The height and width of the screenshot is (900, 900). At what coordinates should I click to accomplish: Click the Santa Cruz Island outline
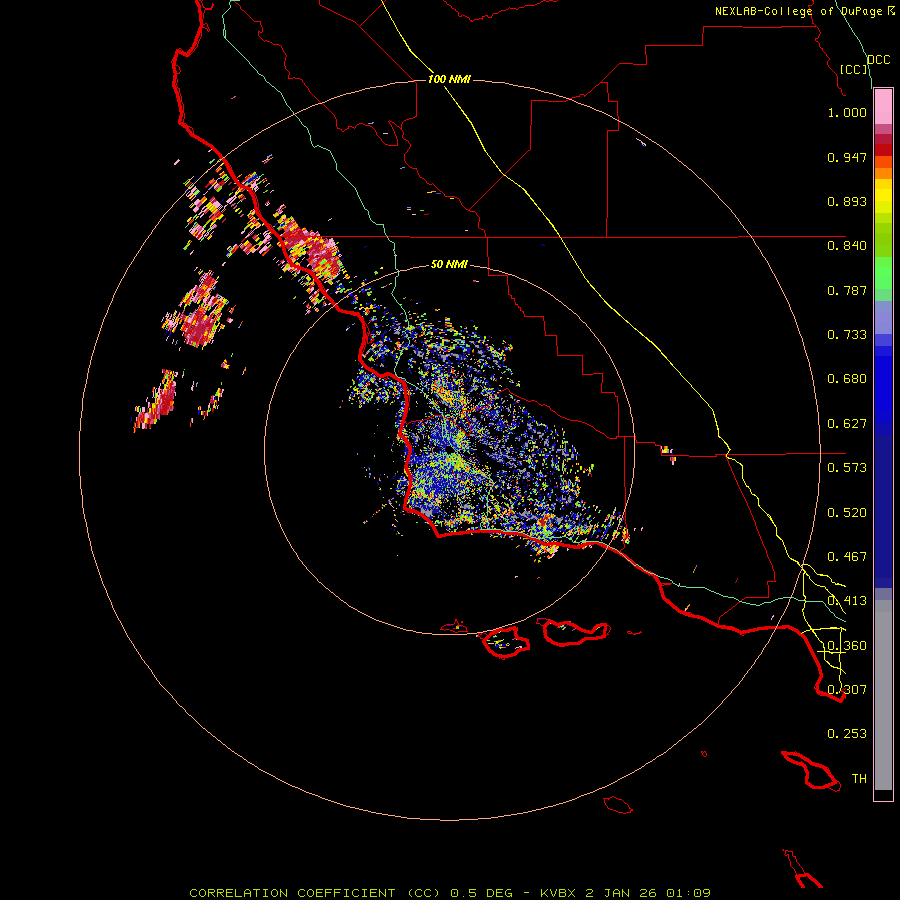coord(575,633)
